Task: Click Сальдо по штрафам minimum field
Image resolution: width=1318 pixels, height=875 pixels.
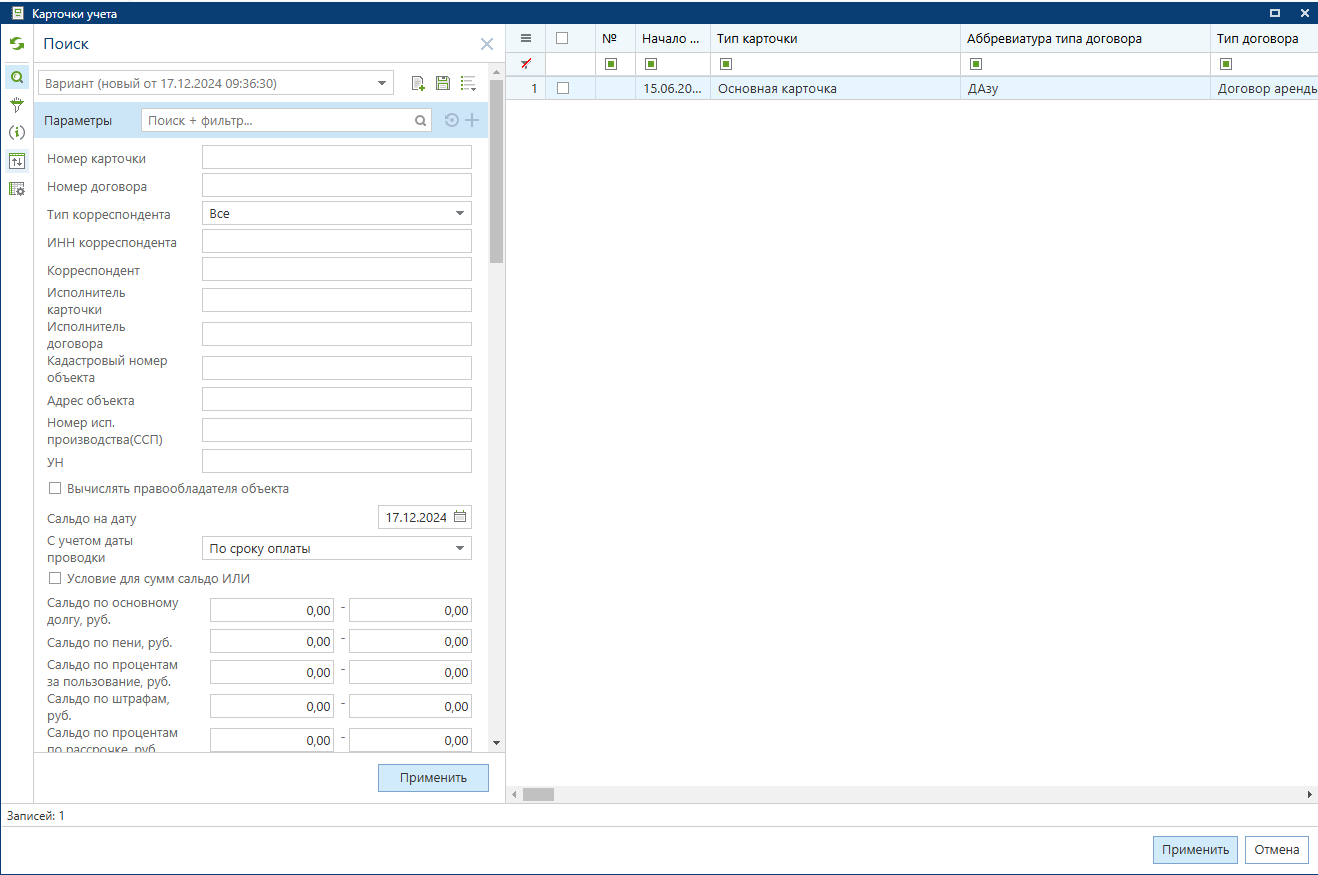Action: pos(272,706)
